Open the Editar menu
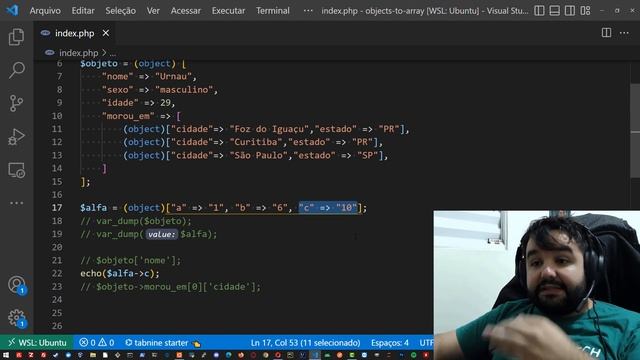 (x=83, y=11)
